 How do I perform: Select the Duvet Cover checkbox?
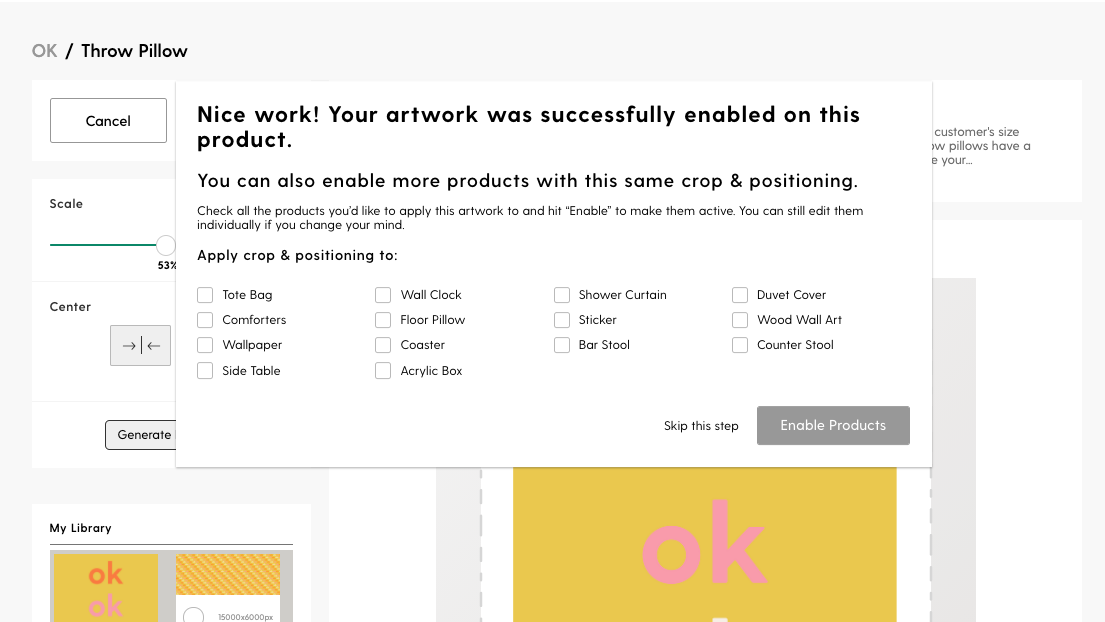(740, 294)
